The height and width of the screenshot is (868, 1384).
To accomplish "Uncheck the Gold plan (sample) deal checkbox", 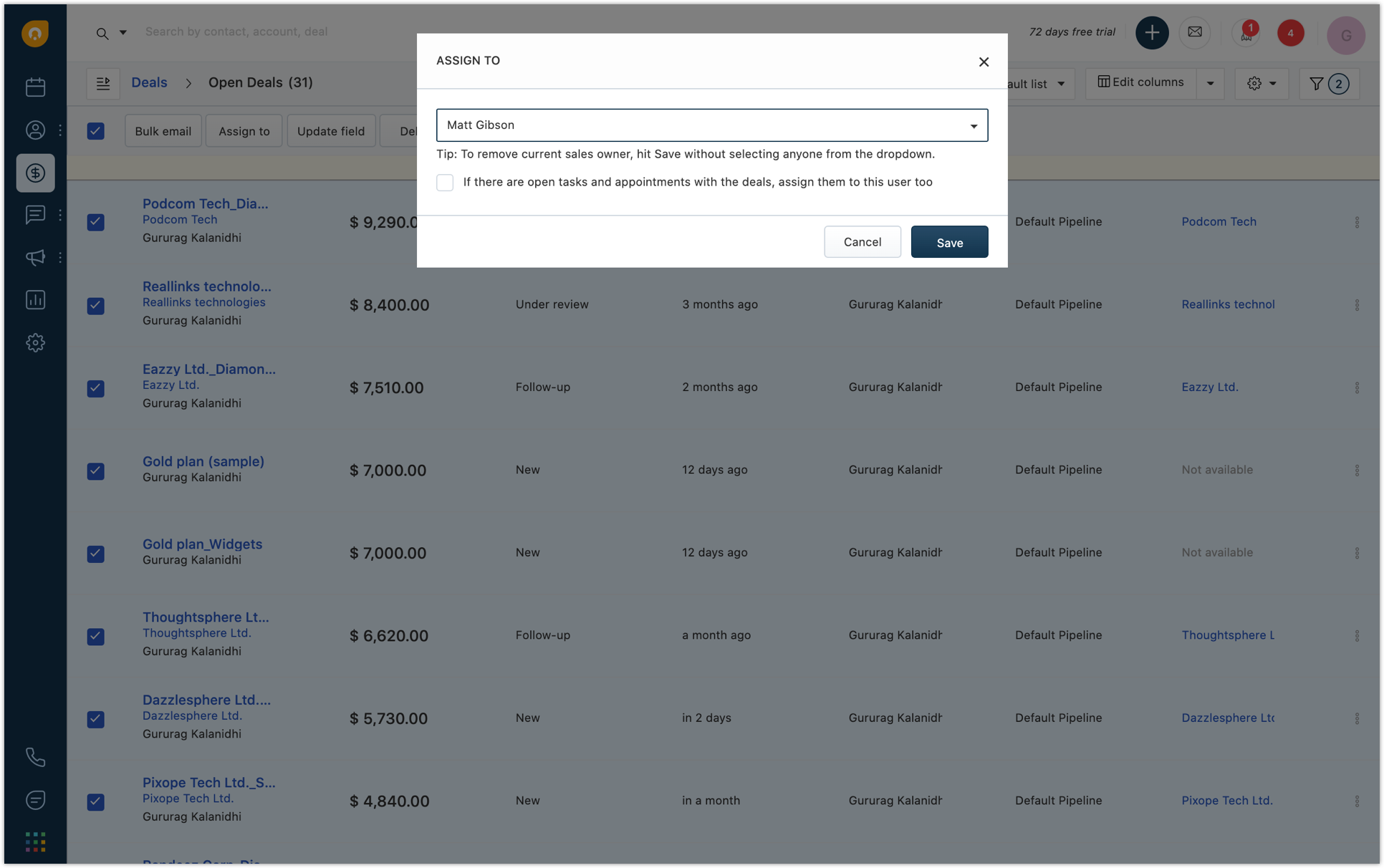I will (95, 471).
